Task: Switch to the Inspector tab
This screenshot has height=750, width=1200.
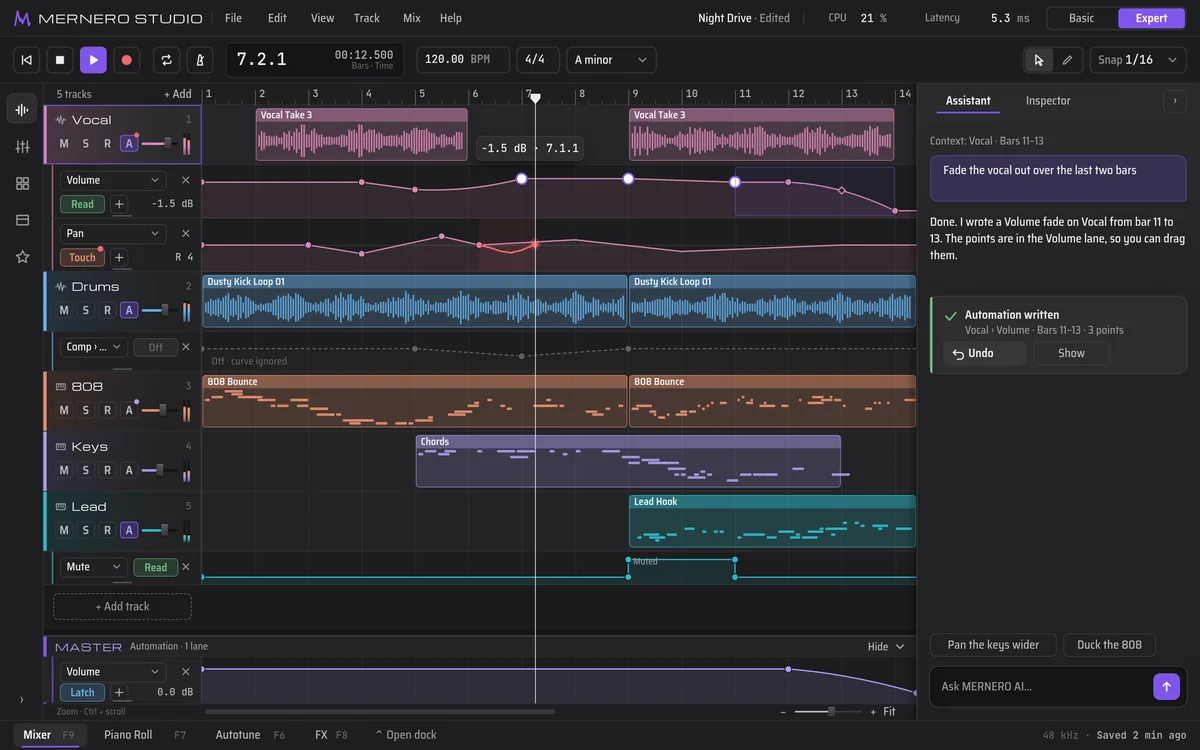Action: [x=1048, y=101]
